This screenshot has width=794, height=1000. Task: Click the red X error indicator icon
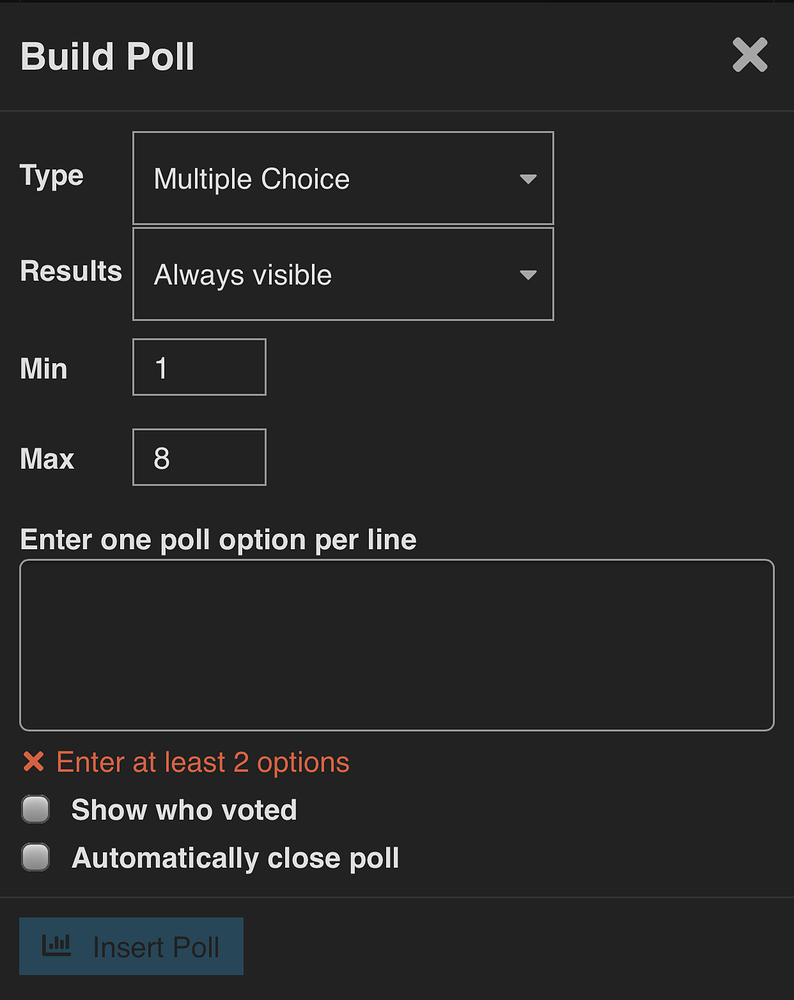(33, 761)
